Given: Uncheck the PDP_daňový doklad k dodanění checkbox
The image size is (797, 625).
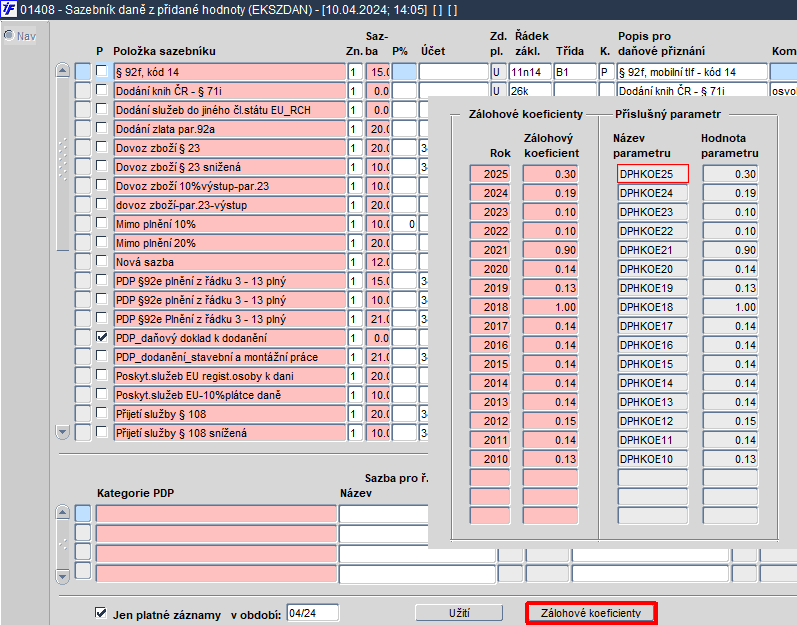Looking at the screenshot, I should (101, 338).
